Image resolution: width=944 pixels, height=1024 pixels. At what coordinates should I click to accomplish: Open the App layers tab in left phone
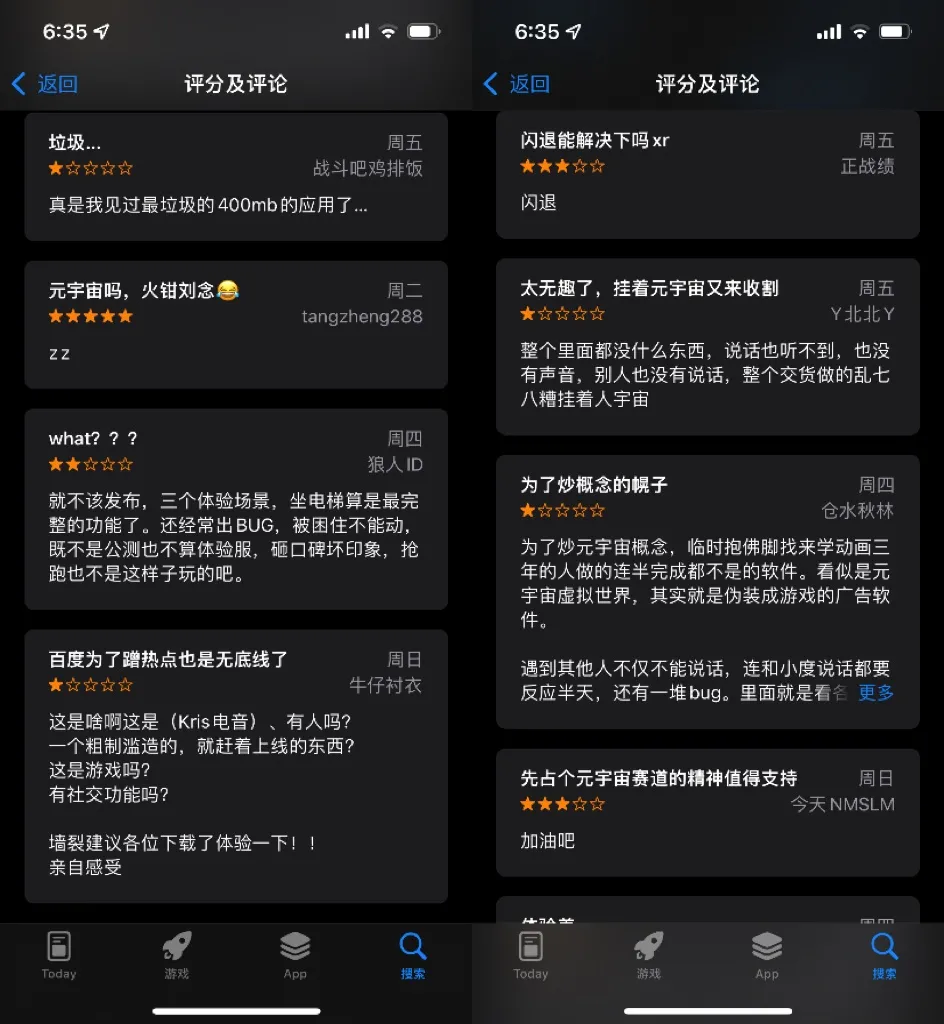click(295, 955)
